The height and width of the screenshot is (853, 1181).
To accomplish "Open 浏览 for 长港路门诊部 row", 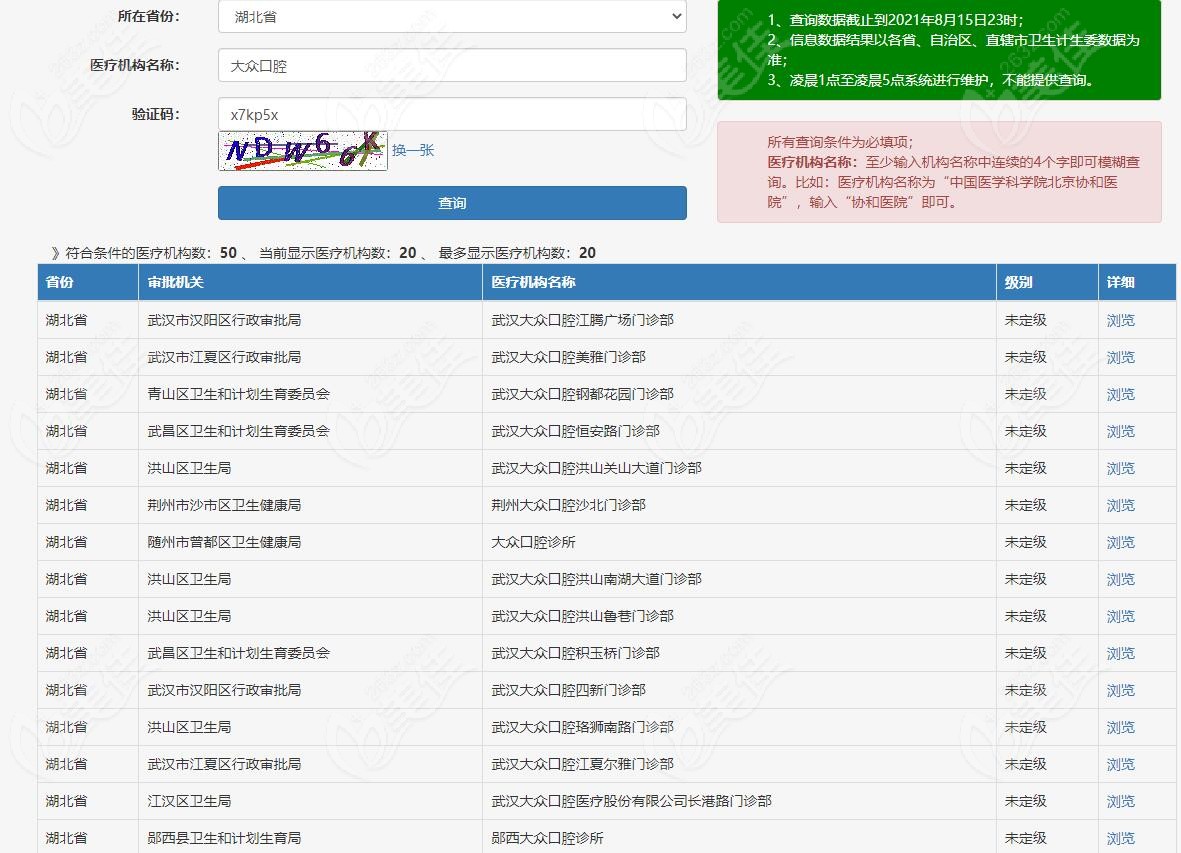I will pyautogui.click(x=1120, y=802).
